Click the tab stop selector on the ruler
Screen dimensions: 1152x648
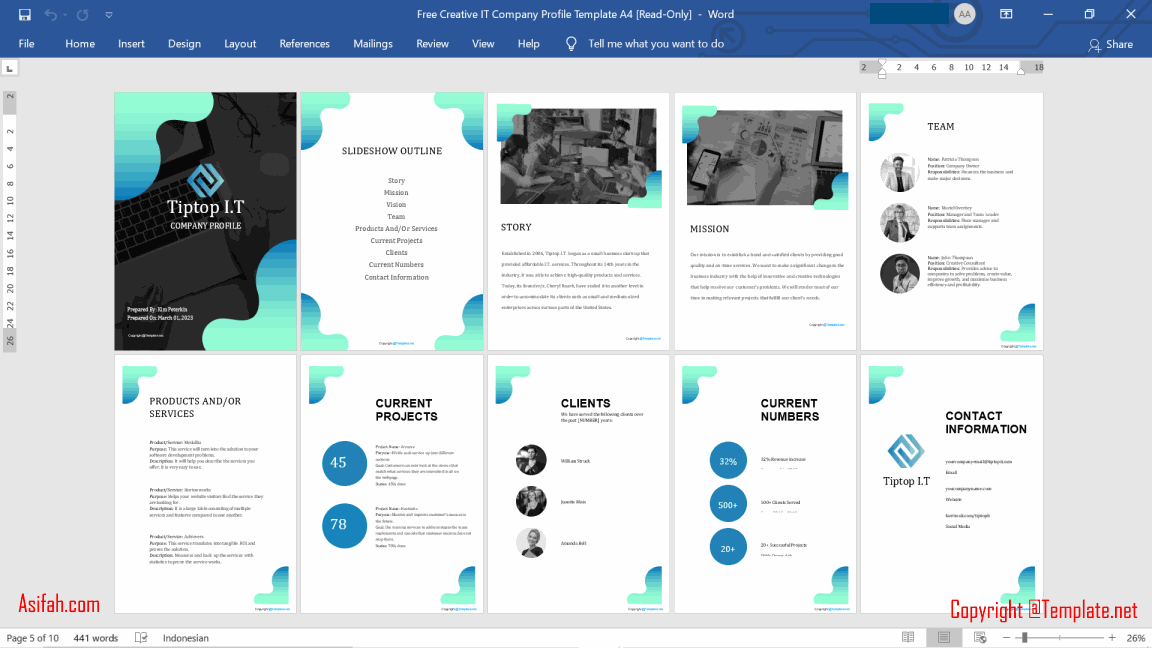click(10, 68)
